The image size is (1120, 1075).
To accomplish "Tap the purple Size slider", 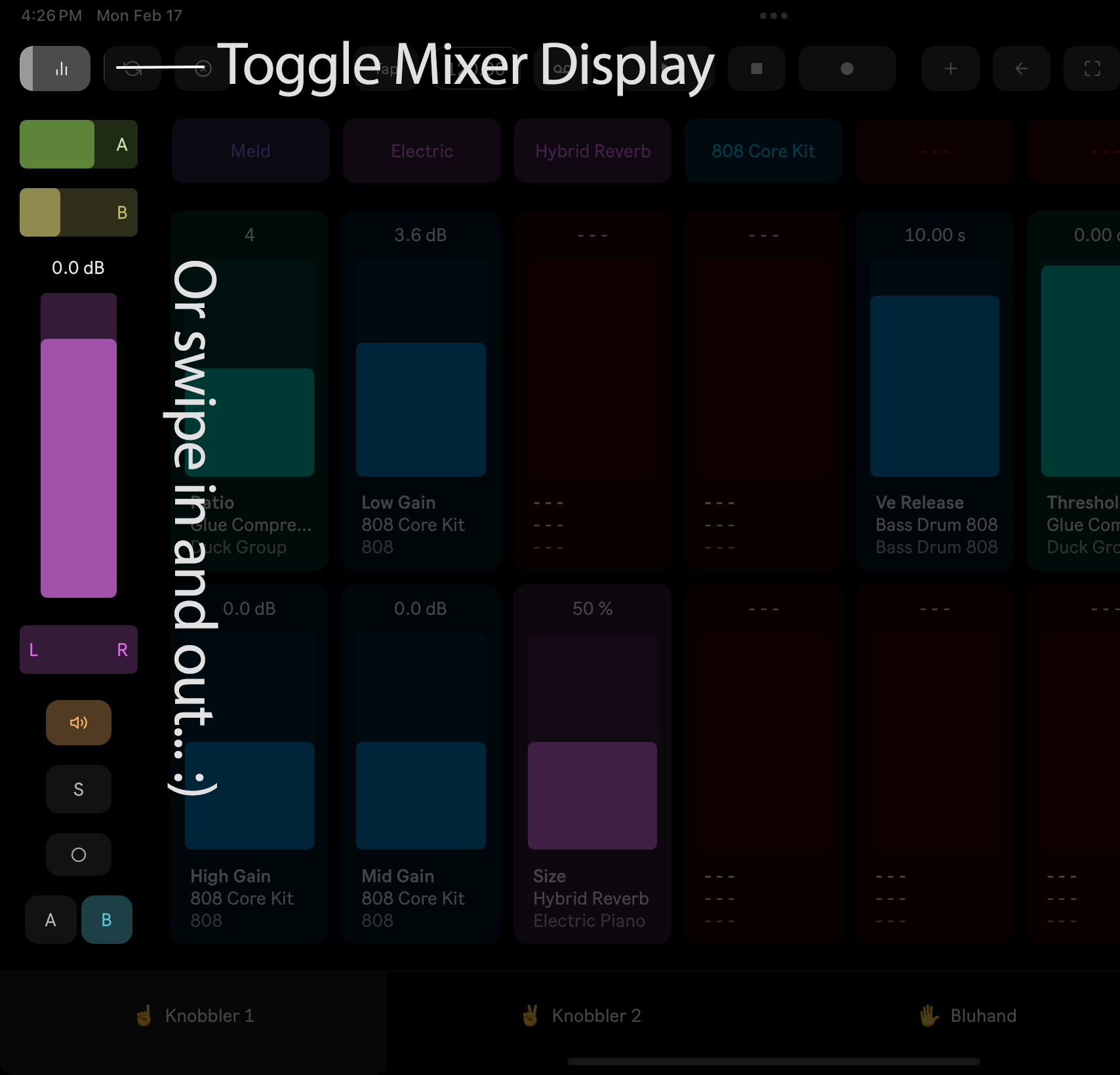I will coord(592,742).
